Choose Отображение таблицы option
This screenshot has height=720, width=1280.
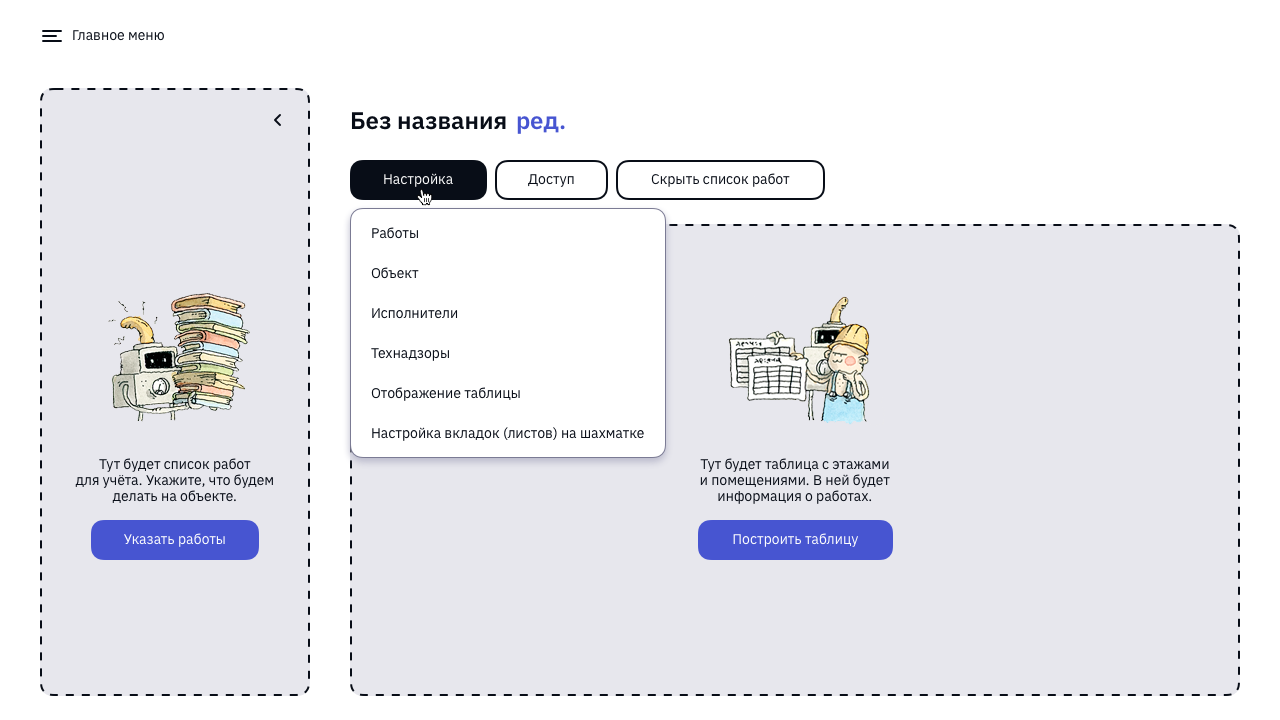click(x=508, y=393)
